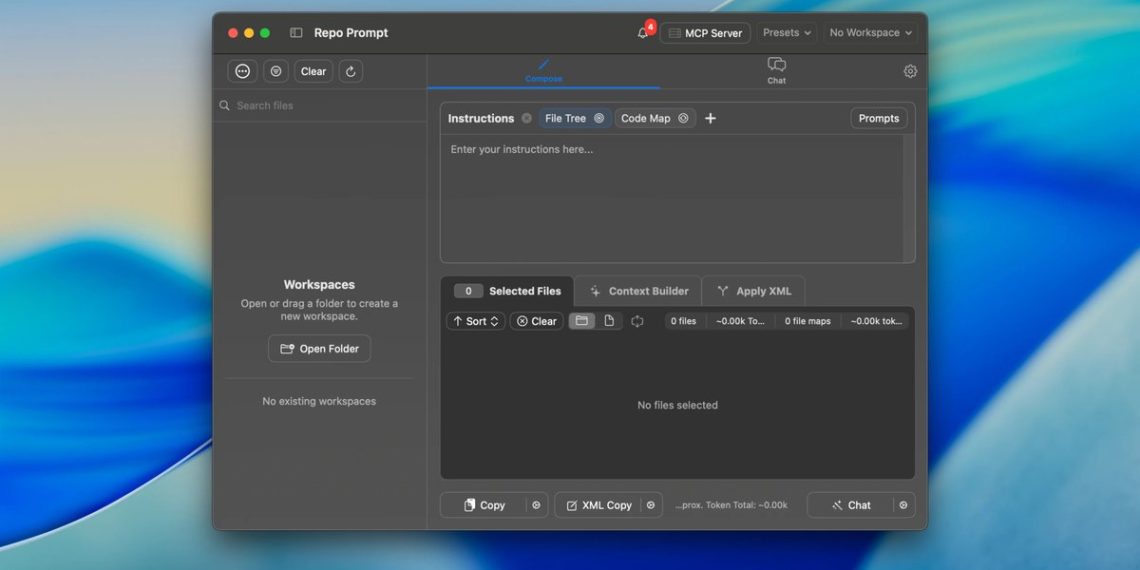The image size is (1140, 570).
Task: Click the Open Folder button
Action: pos(319,349)
